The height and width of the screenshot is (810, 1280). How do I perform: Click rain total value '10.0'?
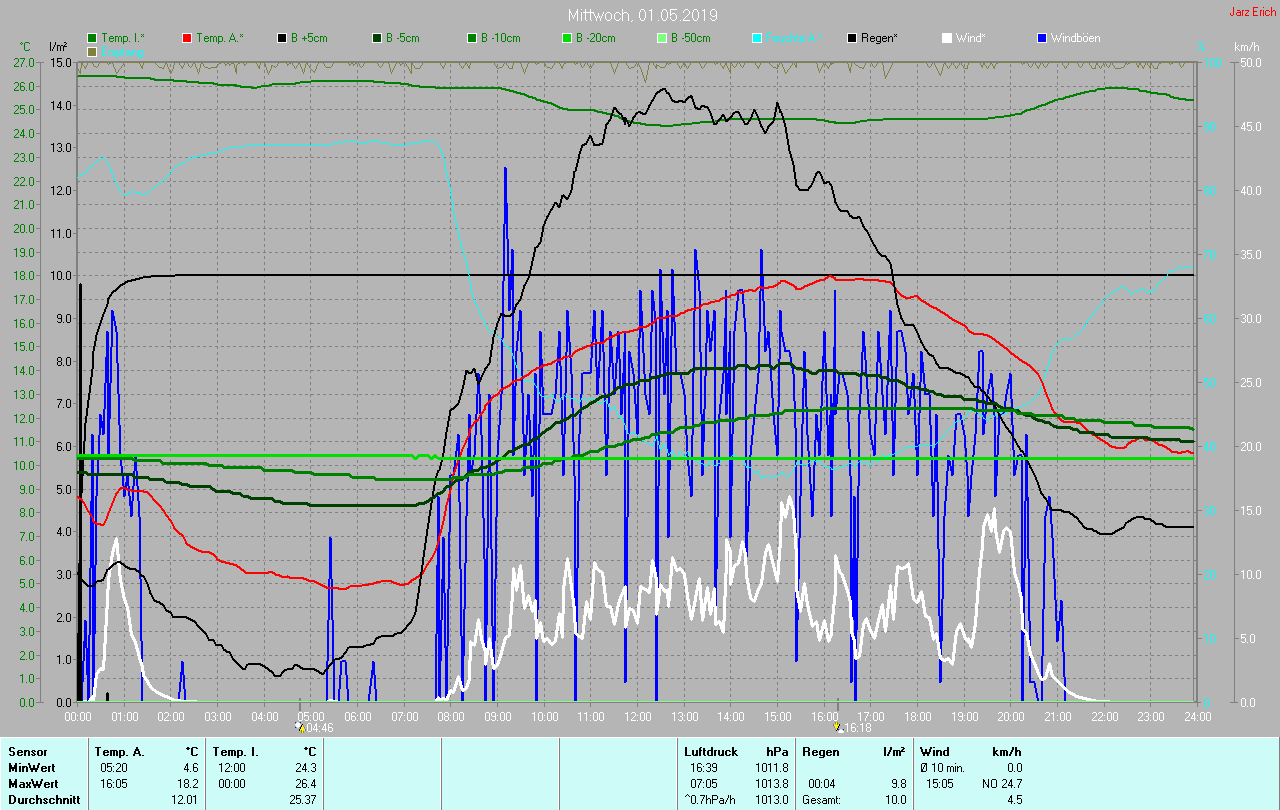coord(894,800)
